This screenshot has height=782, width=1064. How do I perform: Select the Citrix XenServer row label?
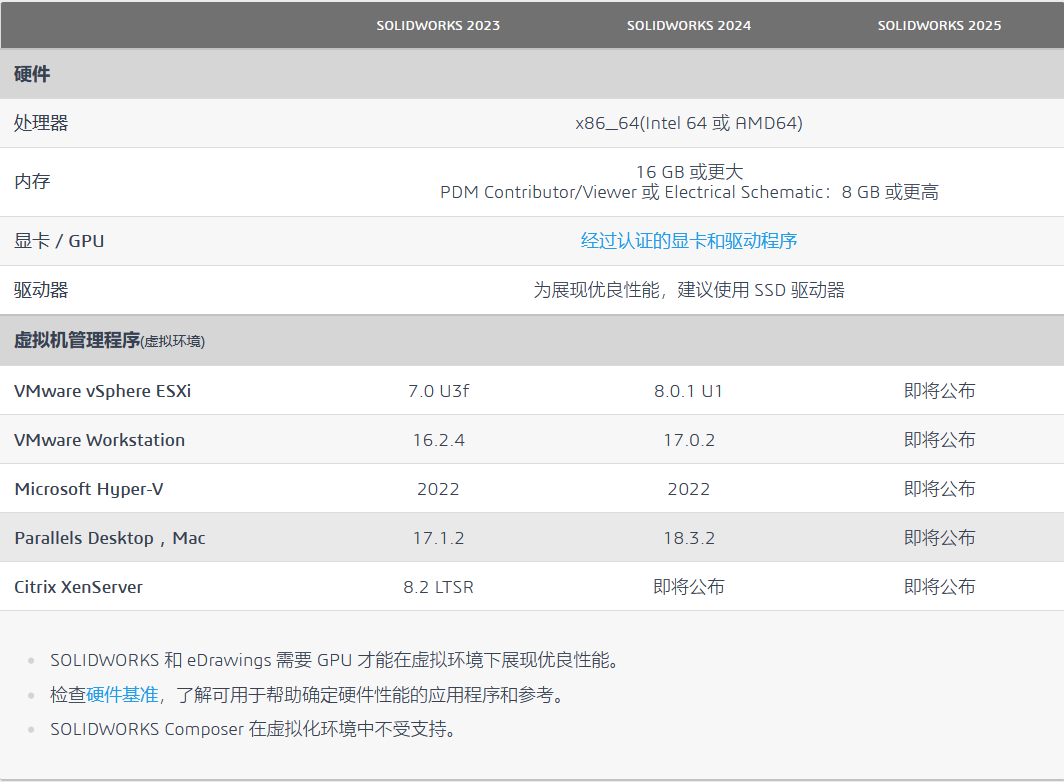[78, 586]
